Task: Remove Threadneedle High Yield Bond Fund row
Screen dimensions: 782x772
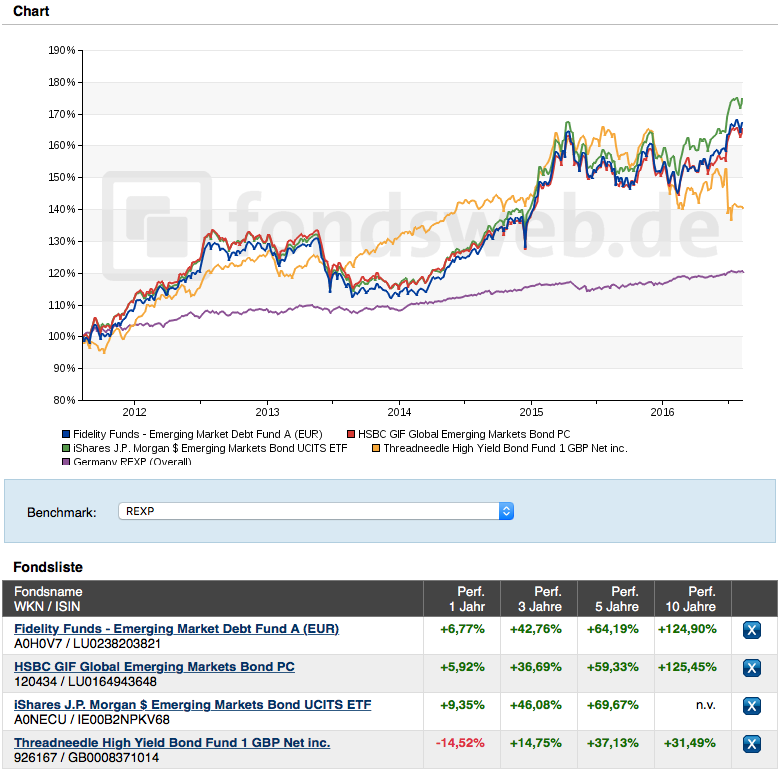Action: point(753,744)
